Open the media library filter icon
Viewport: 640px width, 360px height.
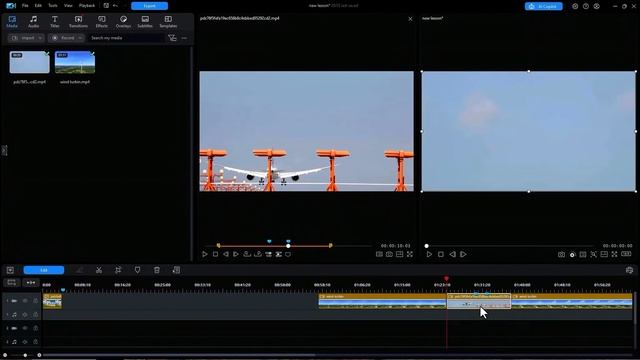(172, 38)
